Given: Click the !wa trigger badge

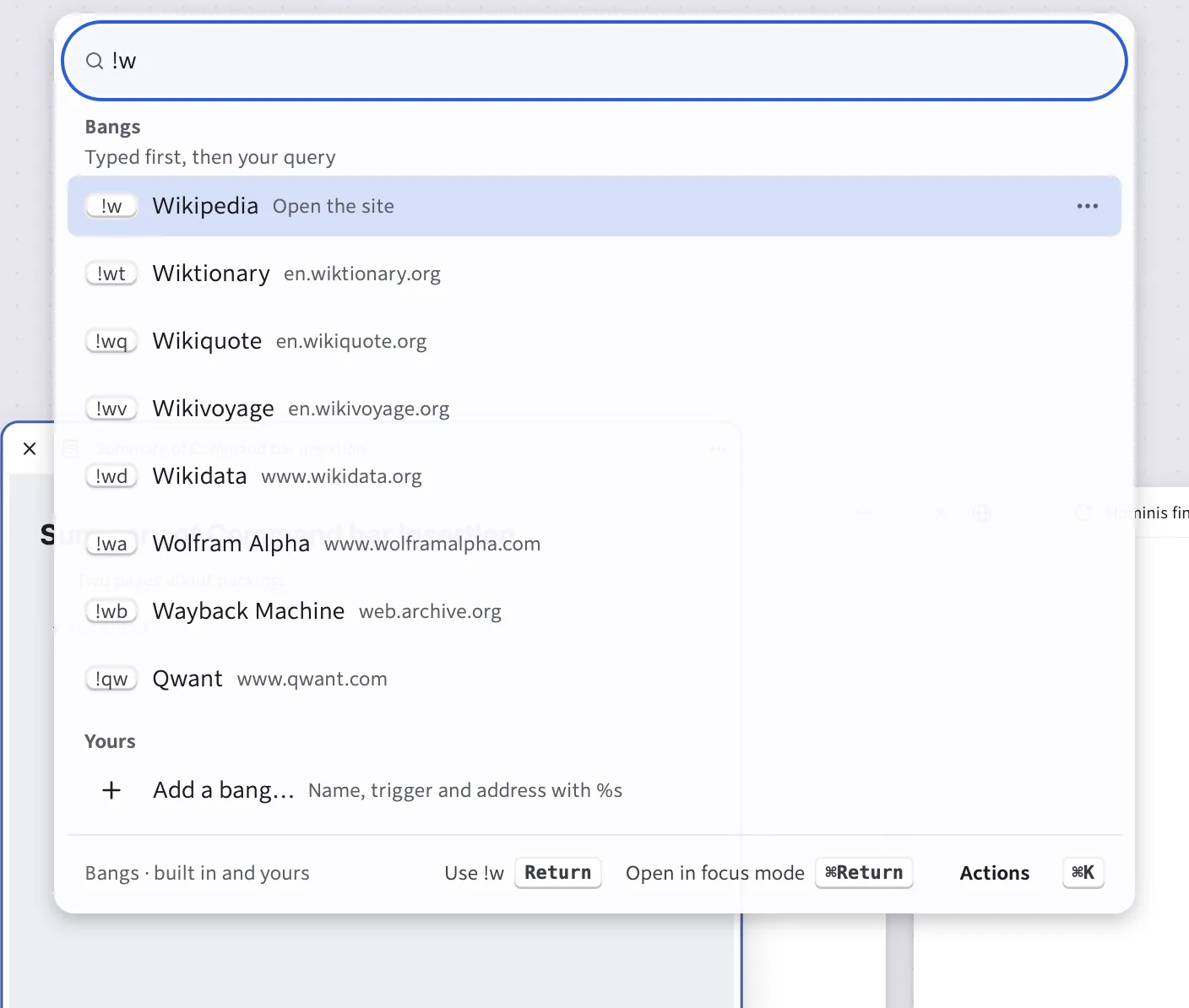Looking at the screenshot, I should coord(111,544).
